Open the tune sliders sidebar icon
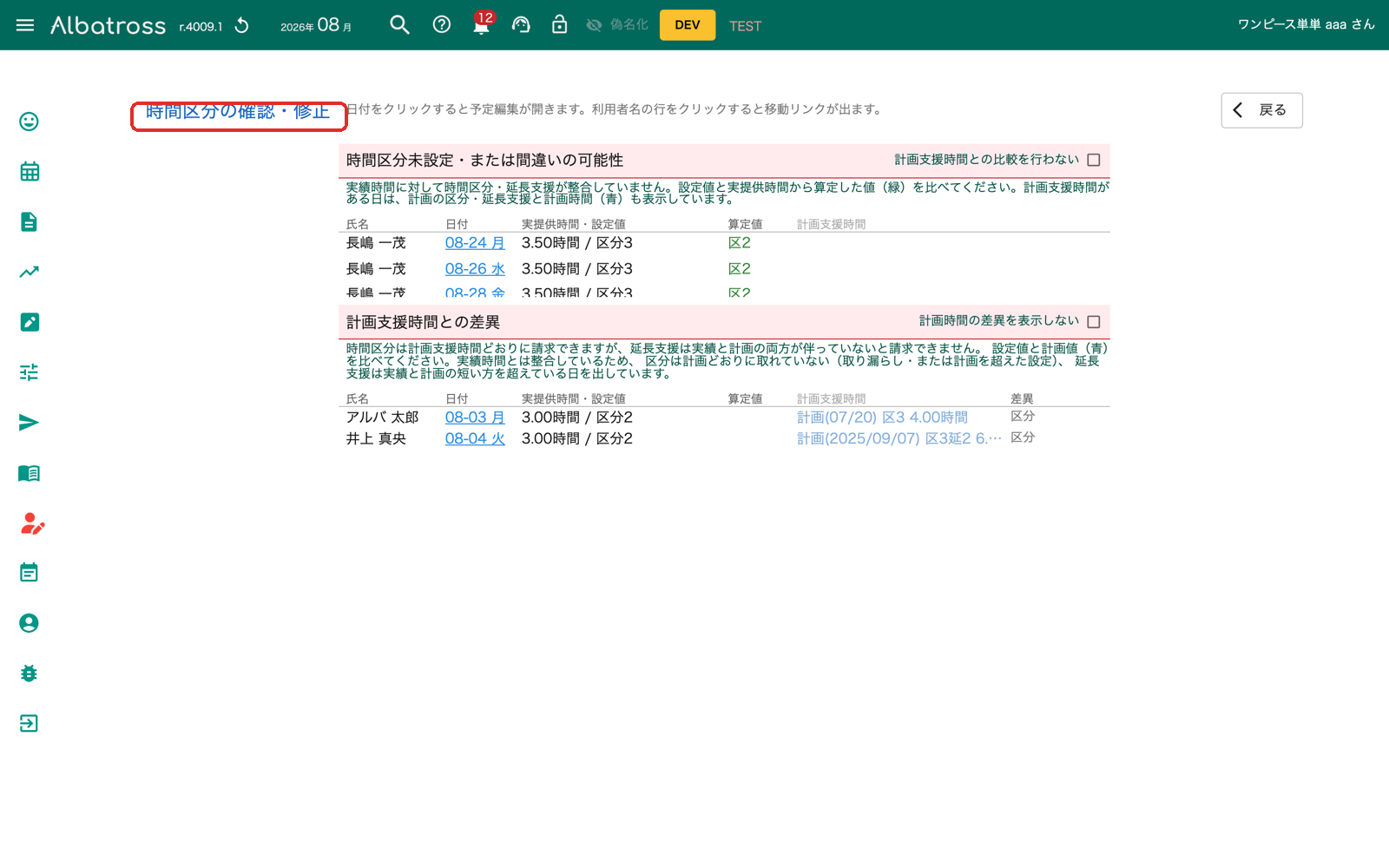The image size is (1389, 868). [x=29, y=372]
